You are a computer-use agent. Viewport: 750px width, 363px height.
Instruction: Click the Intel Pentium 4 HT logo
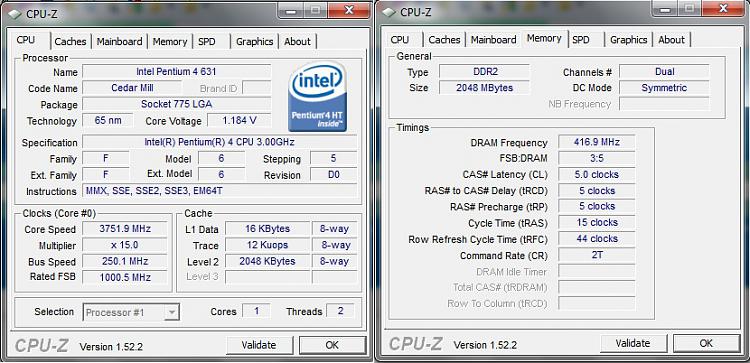click(x=317, y=96)
